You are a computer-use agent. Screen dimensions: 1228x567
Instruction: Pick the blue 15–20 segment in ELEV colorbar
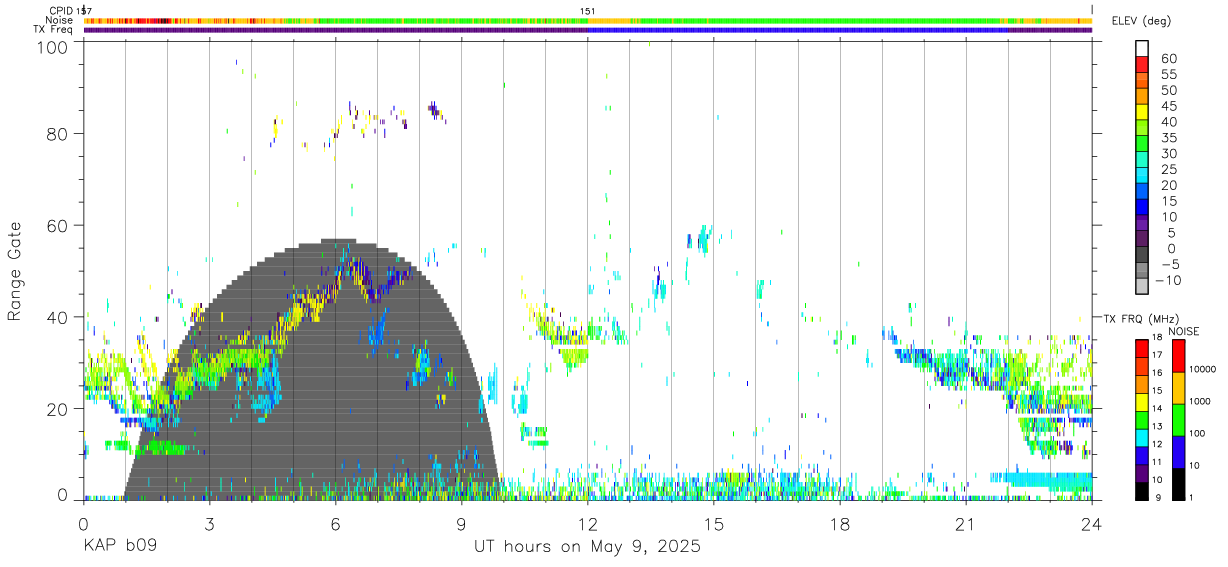point(1142,192)
